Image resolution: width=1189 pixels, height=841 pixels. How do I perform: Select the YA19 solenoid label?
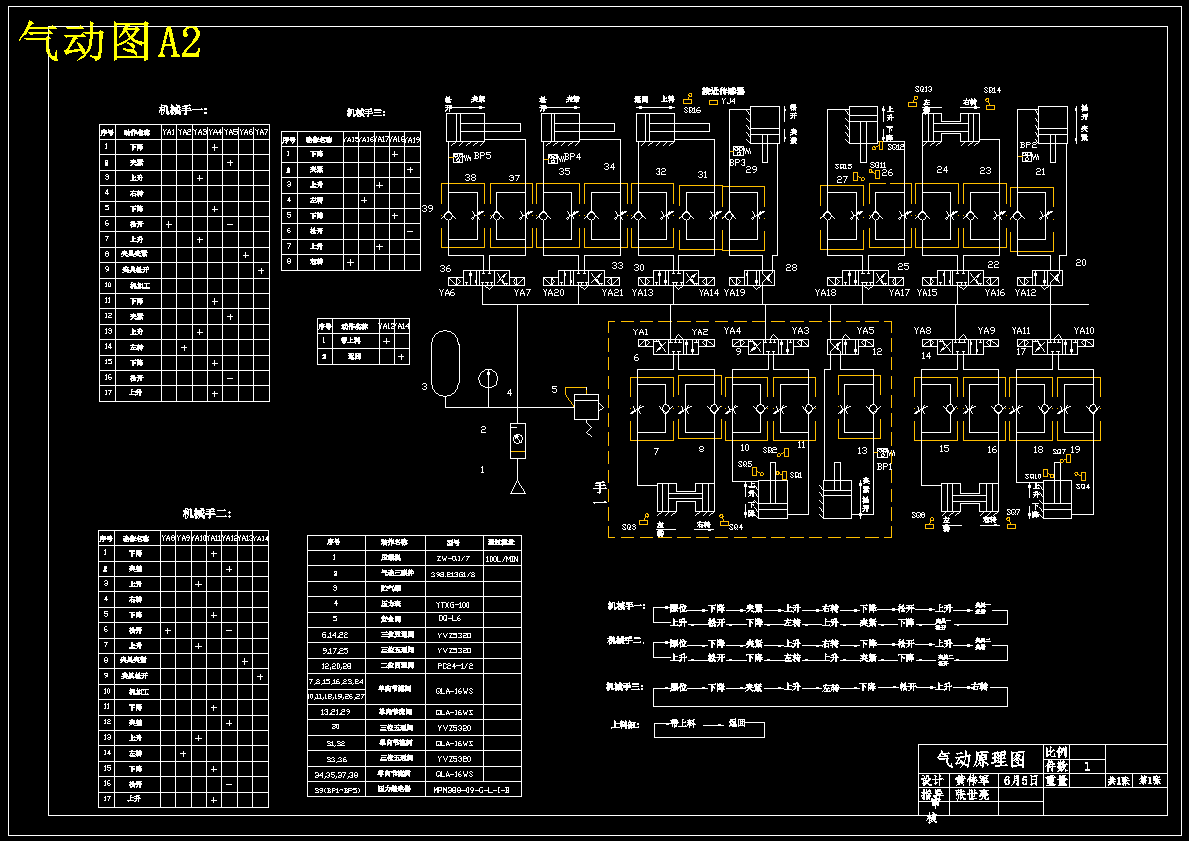(x=735, y=293)
